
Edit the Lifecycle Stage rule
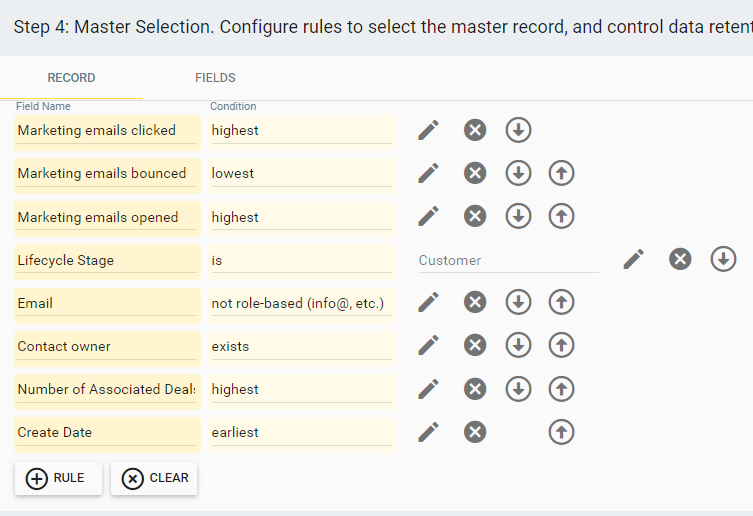(x=633, y=259)
